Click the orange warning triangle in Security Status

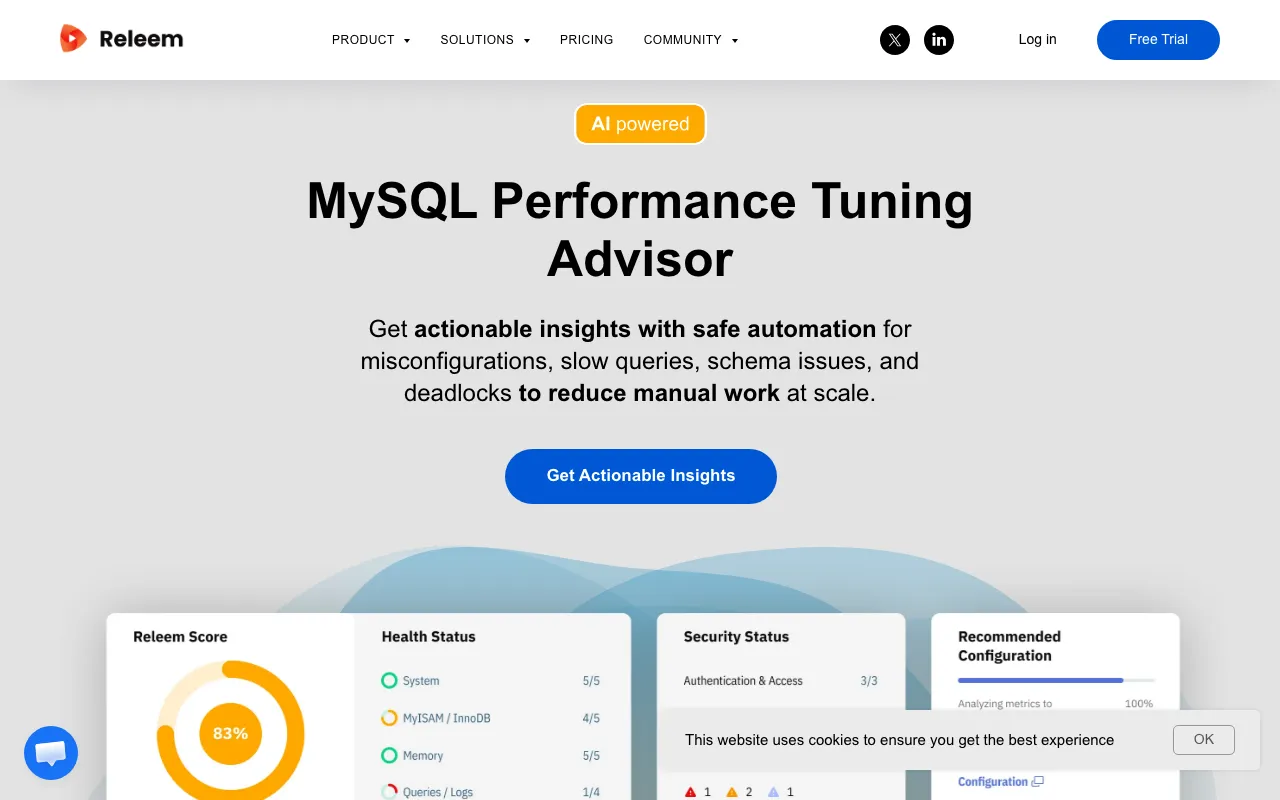coord(732,792)
